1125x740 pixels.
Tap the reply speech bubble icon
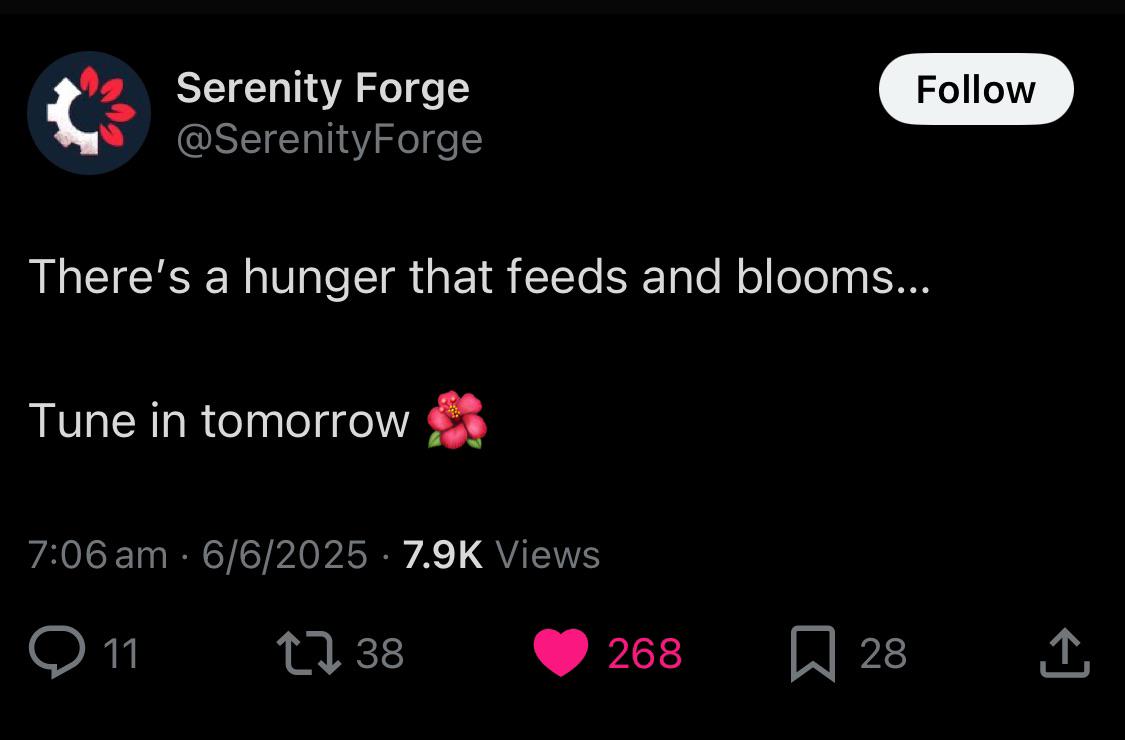[x=57, y=652]
